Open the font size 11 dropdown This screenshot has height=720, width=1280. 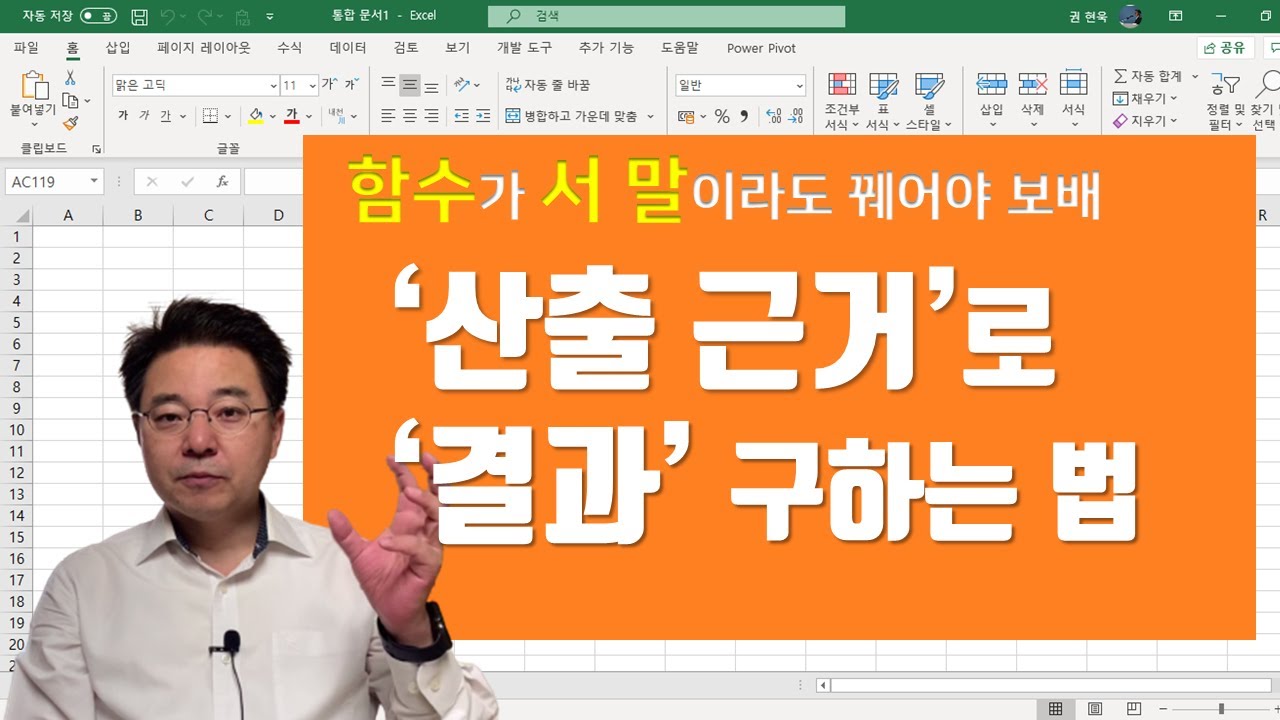point(312,86)
